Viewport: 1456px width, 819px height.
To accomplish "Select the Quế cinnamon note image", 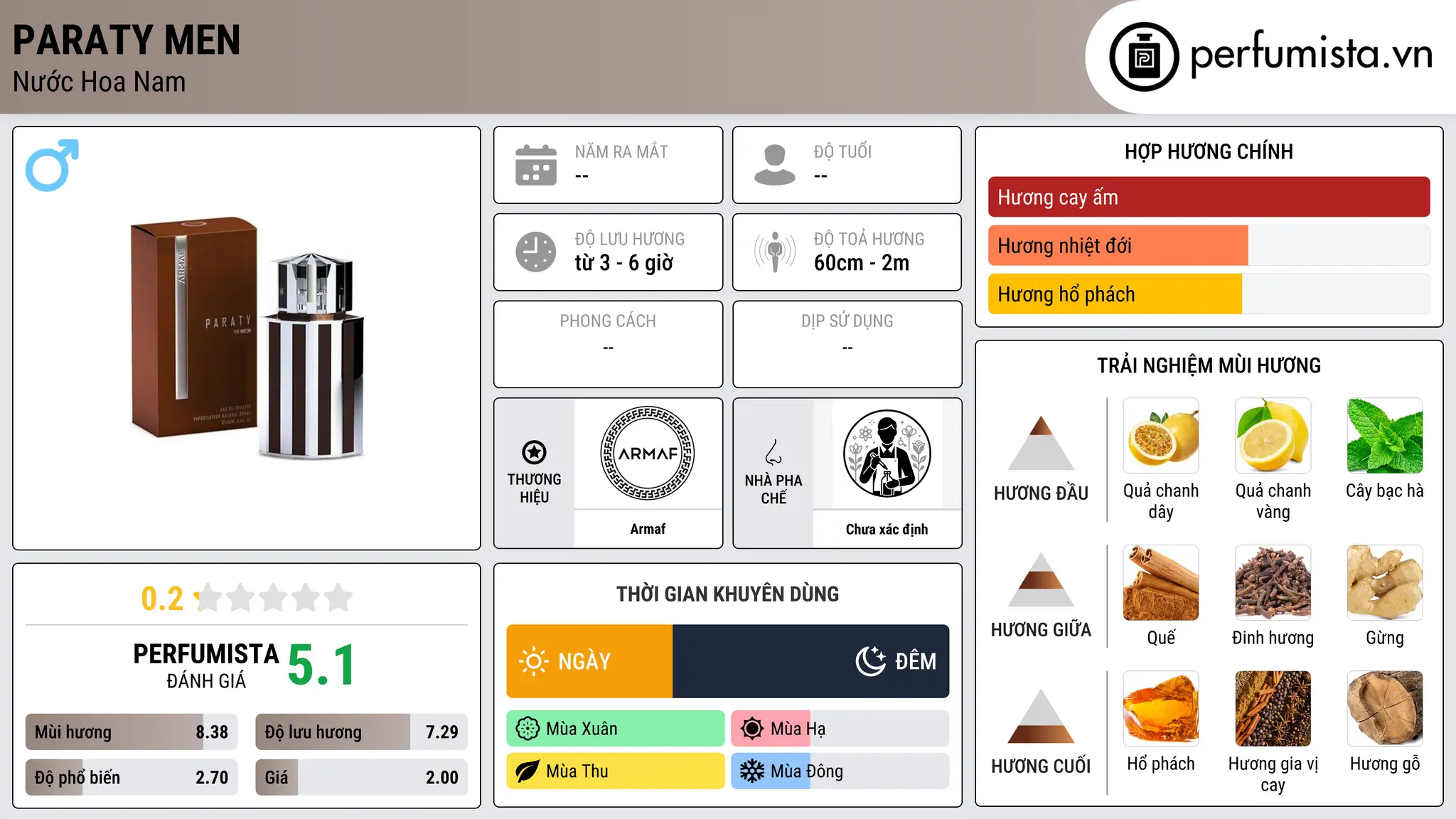I will tap(1161, 583).
